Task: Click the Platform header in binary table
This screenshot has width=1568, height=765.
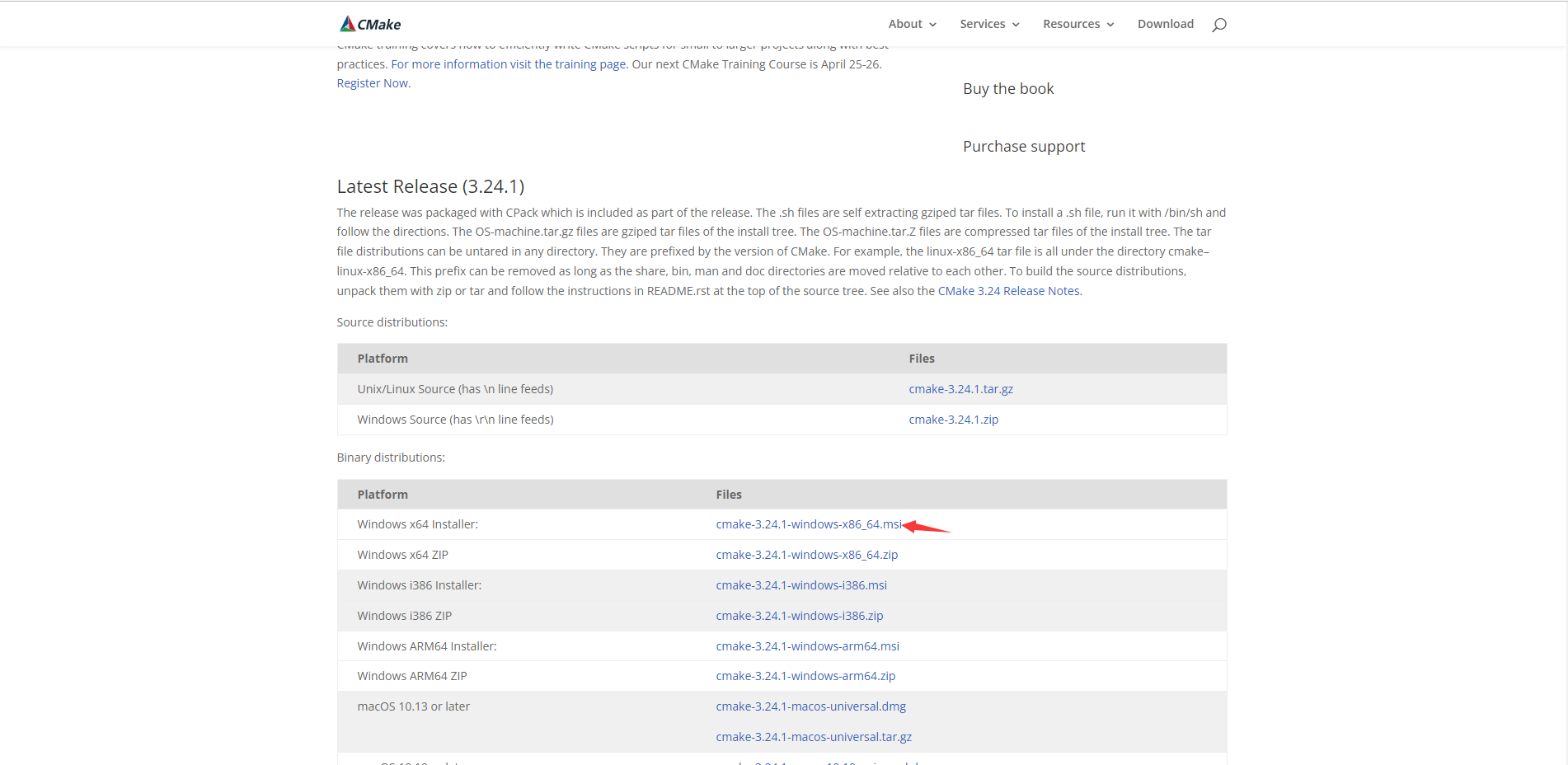Action: (x=383, y=495)
